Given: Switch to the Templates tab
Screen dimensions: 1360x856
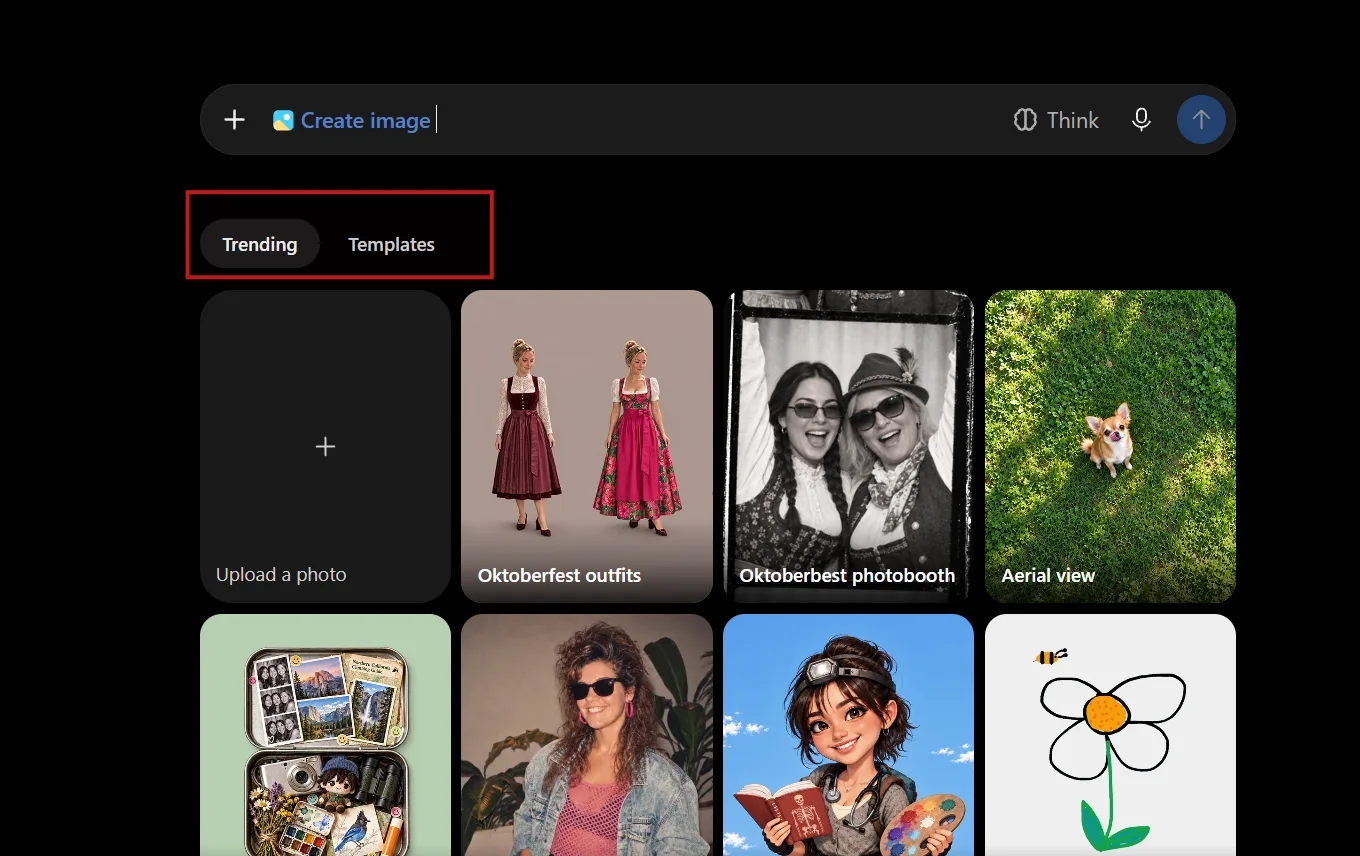Looking at the screenshot, I should (x=391, y=244).
